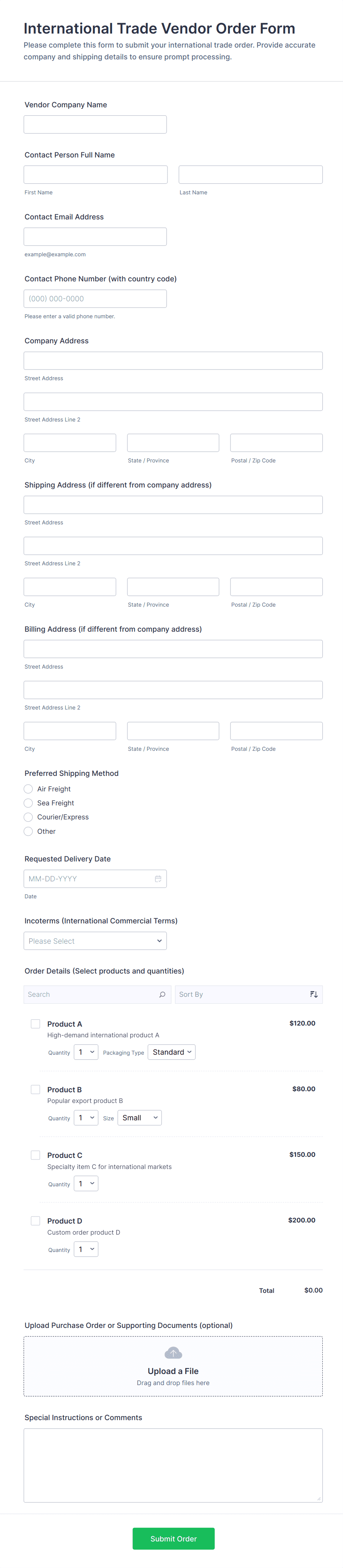Screen dimensions: 343x1568
Task: Select Product D for the order
Action: coord(35,1221)
